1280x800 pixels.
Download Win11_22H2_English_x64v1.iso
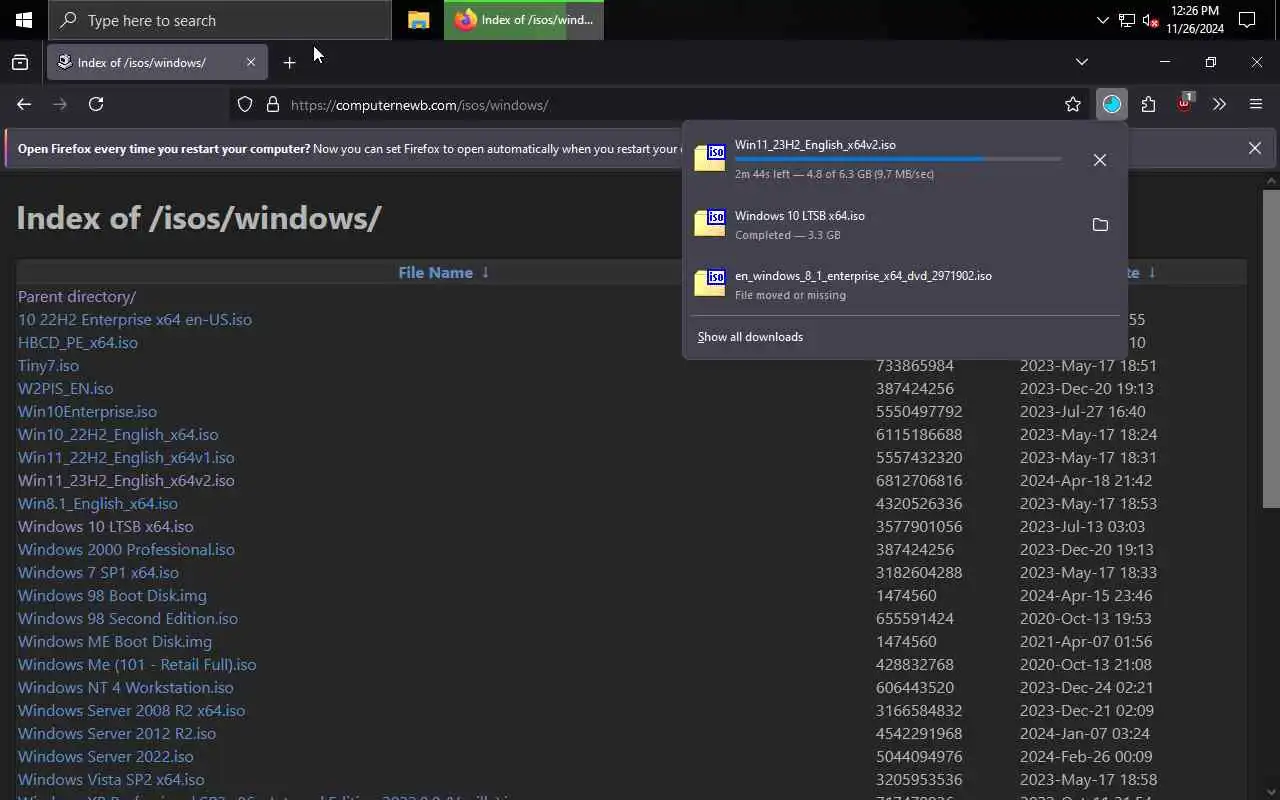(126, 457)
